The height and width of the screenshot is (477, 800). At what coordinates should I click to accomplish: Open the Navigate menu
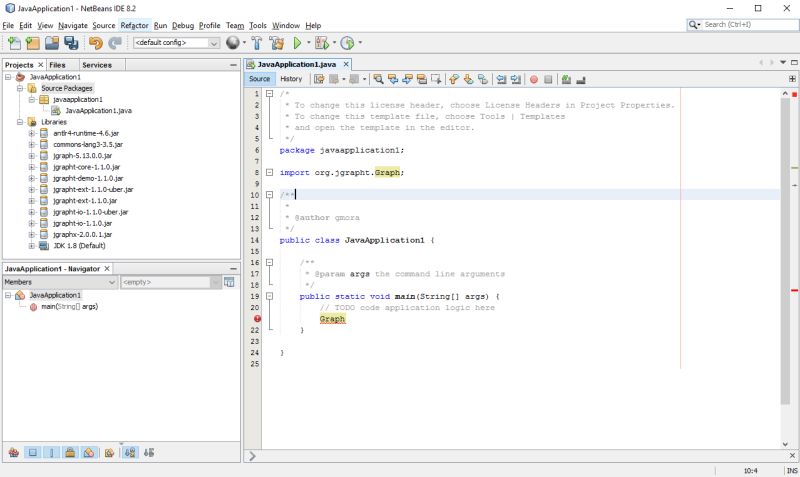(73, 26)
